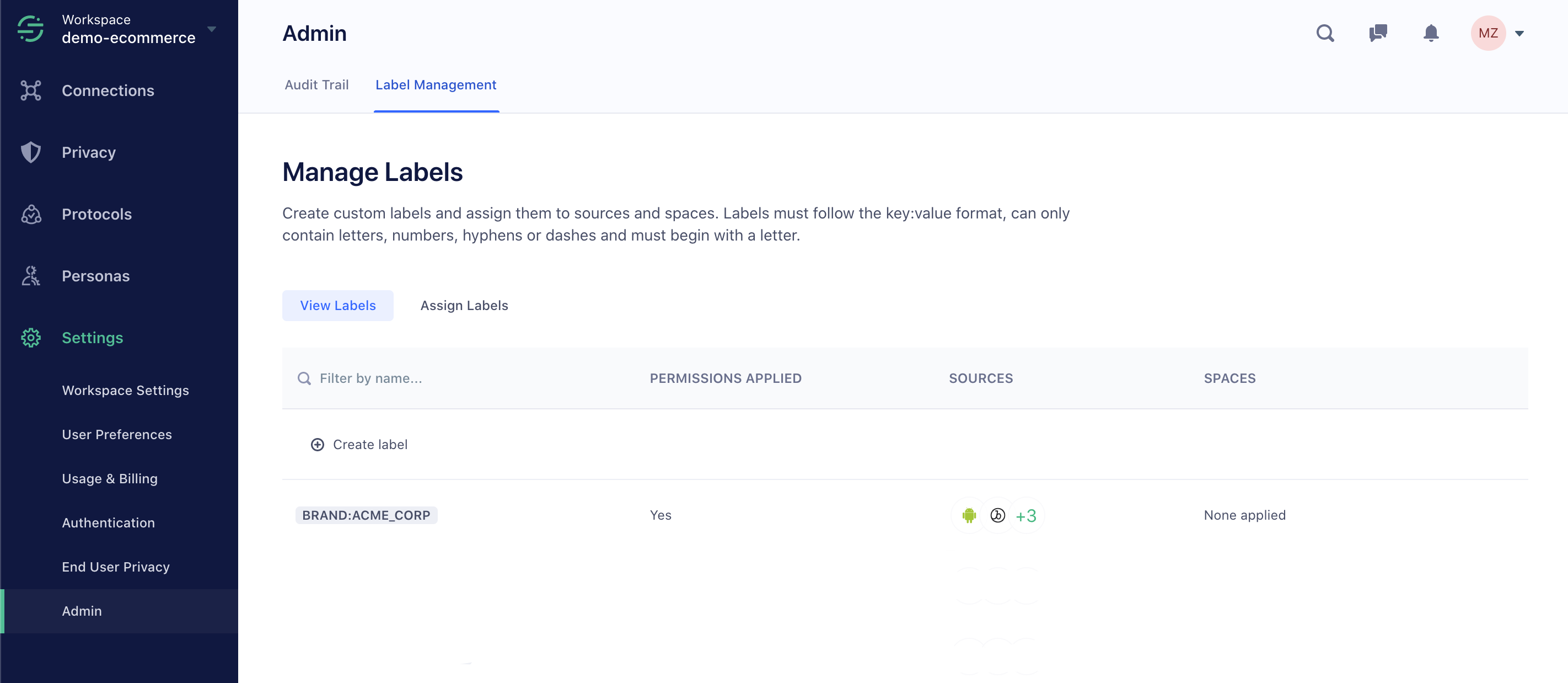Open the BRAND:ACME_CORP label
The width and height of the screenshot is (1568, 683).
pyautogui.click(x=366, y=515)
